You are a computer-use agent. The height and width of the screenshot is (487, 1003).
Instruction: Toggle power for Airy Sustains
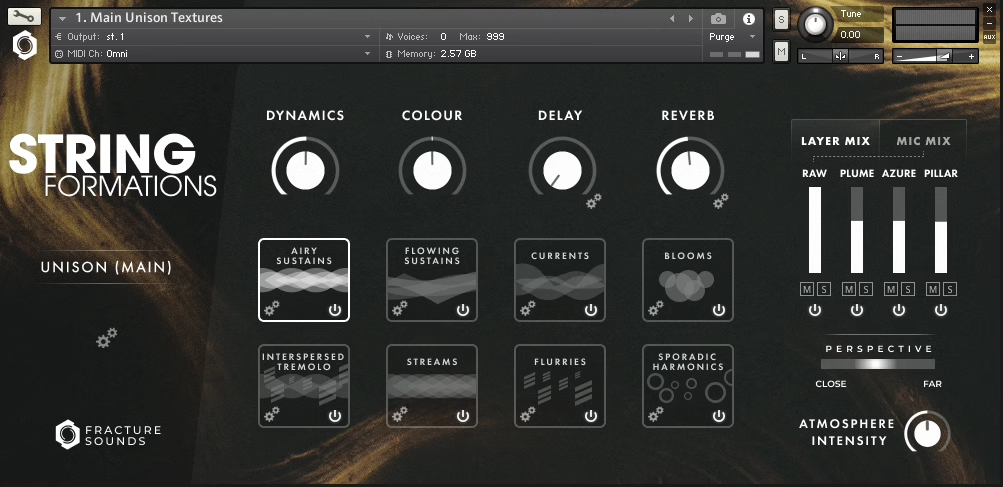click(x=335, y=310)
